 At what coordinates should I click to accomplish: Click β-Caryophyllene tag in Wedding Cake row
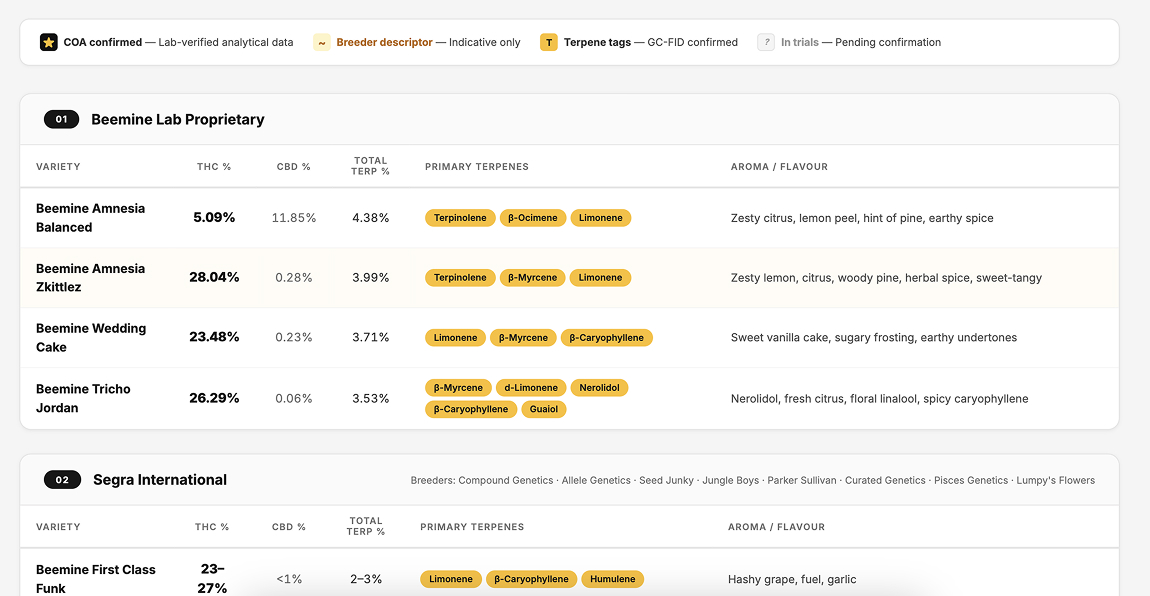tap(607, 338)
